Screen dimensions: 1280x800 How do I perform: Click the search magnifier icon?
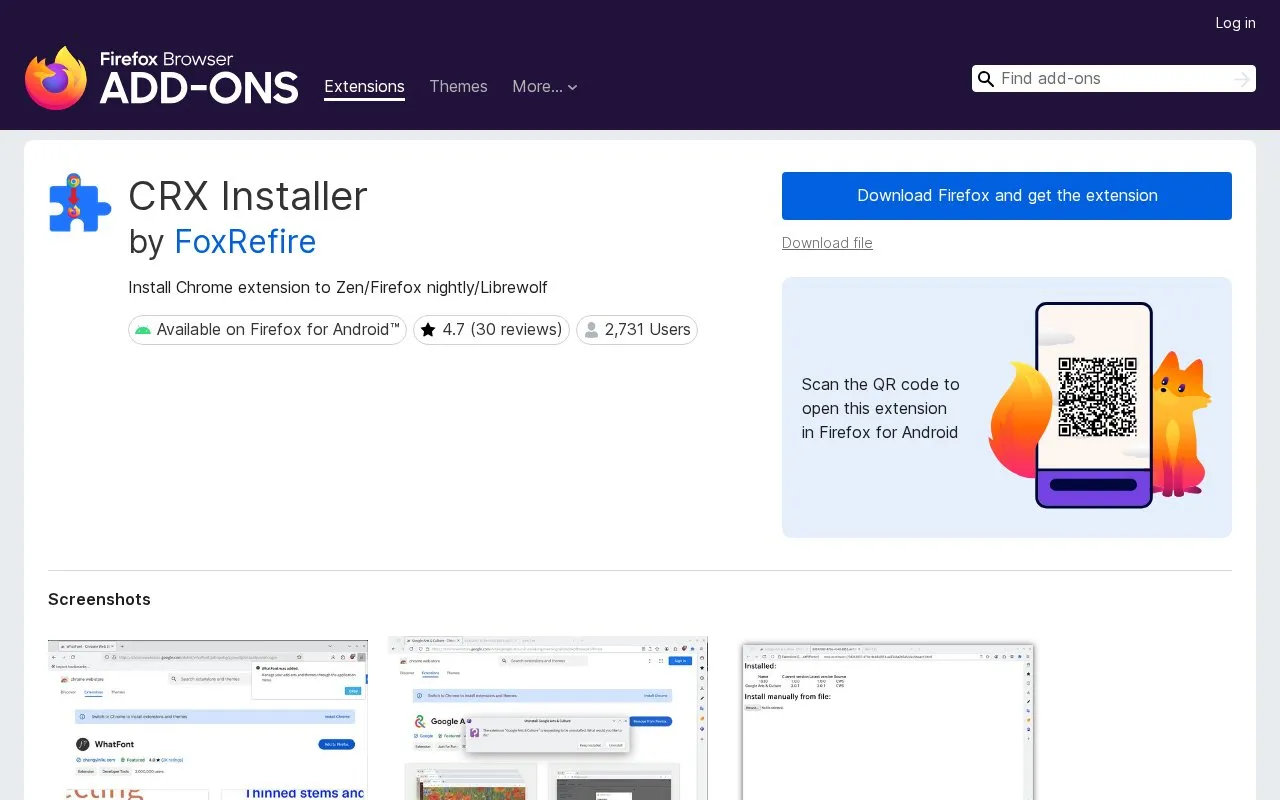point(986,79)
